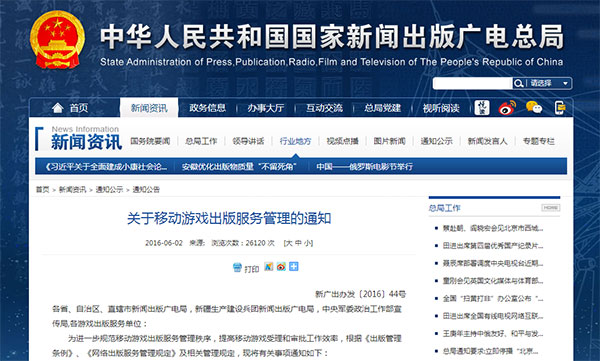Screen dimensions: 600x361
Task: Click the blue plus share icon
Action: (x=293, y=266)
